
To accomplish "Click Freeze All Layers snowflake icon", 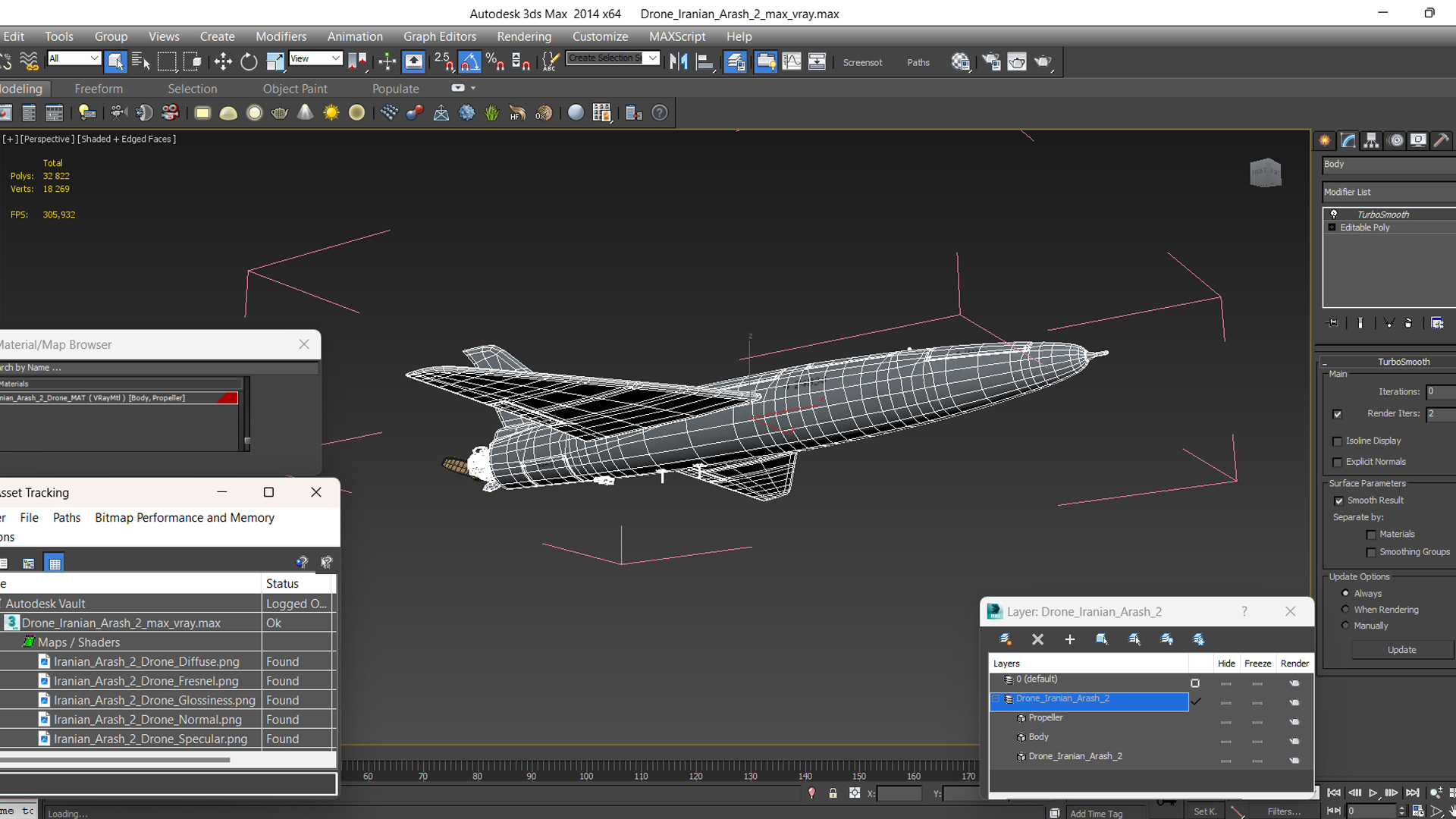I will [1199, 639].
